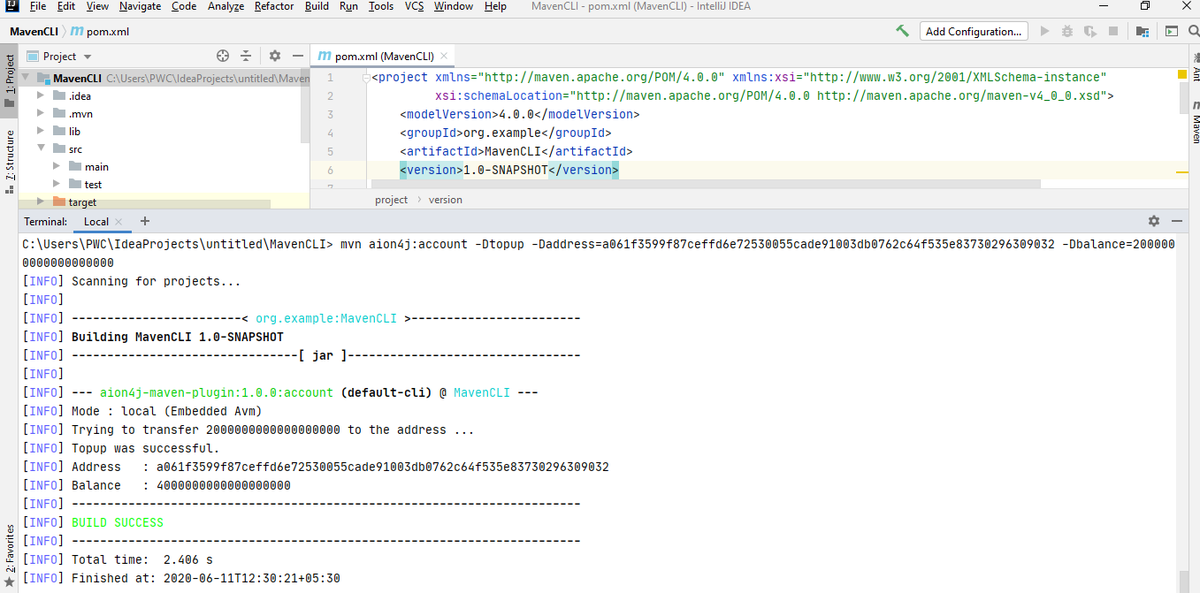1200x593 pixels.
Task: Open Project panel settings gear
Action: [x=273, y=56]
